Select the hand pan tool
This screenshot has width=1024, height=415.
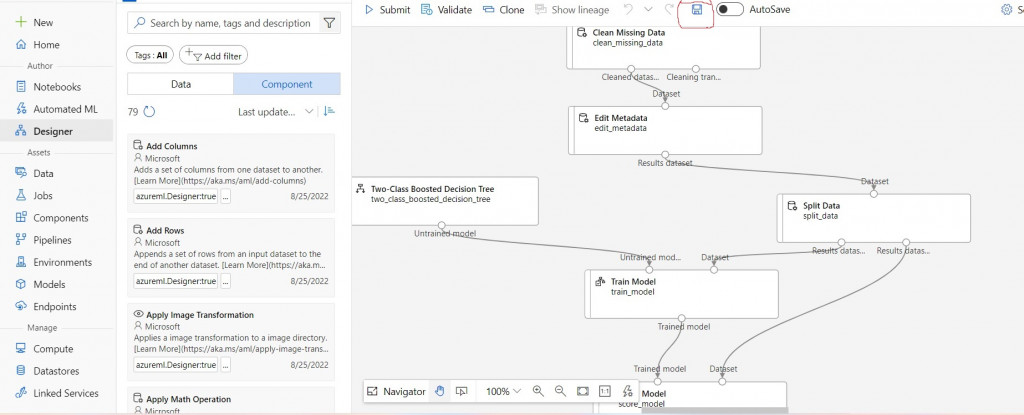point(440,391)
